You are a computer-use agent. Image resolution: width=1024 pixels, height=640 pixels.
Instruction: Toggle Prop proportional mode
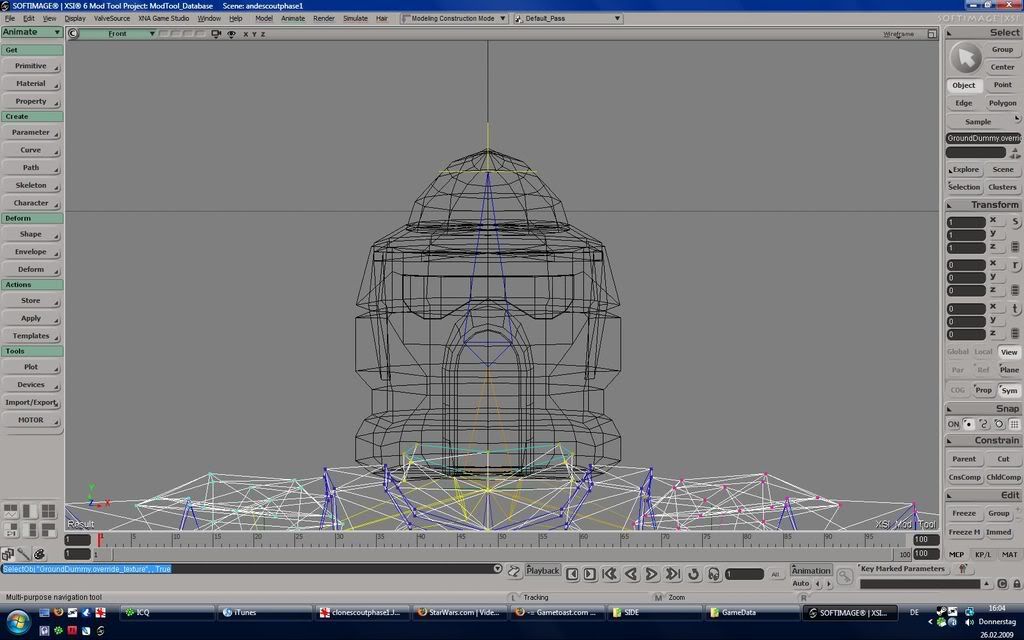[x=984, y=390]
